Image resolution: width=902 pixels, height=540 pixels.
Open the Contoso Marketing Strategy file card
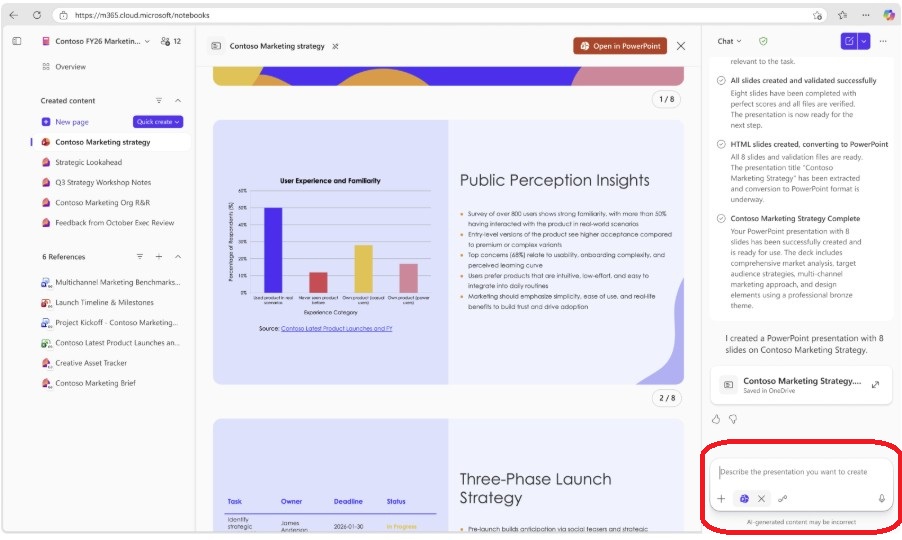click(x=801, y=385)
